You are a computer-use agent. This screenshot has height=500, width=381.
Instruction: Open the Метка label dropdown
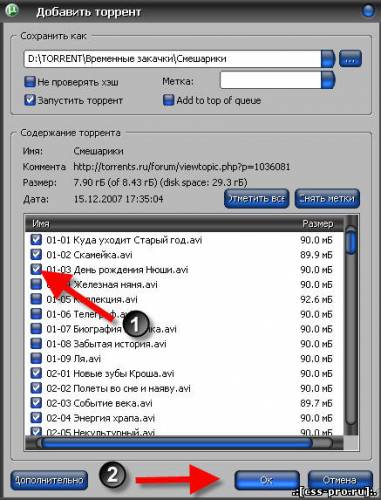328,80
